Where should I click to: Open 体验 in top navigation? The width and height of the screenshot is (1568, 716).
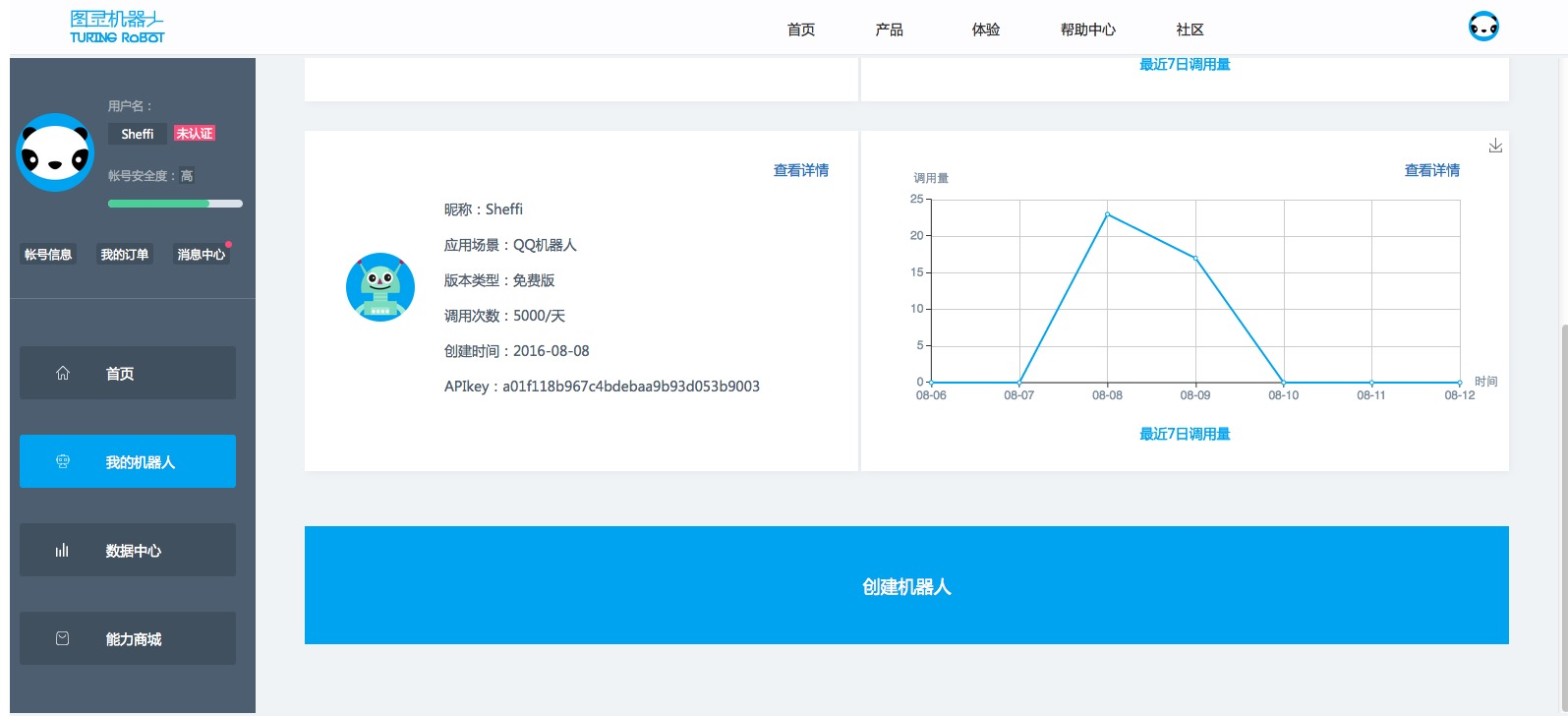986,30
